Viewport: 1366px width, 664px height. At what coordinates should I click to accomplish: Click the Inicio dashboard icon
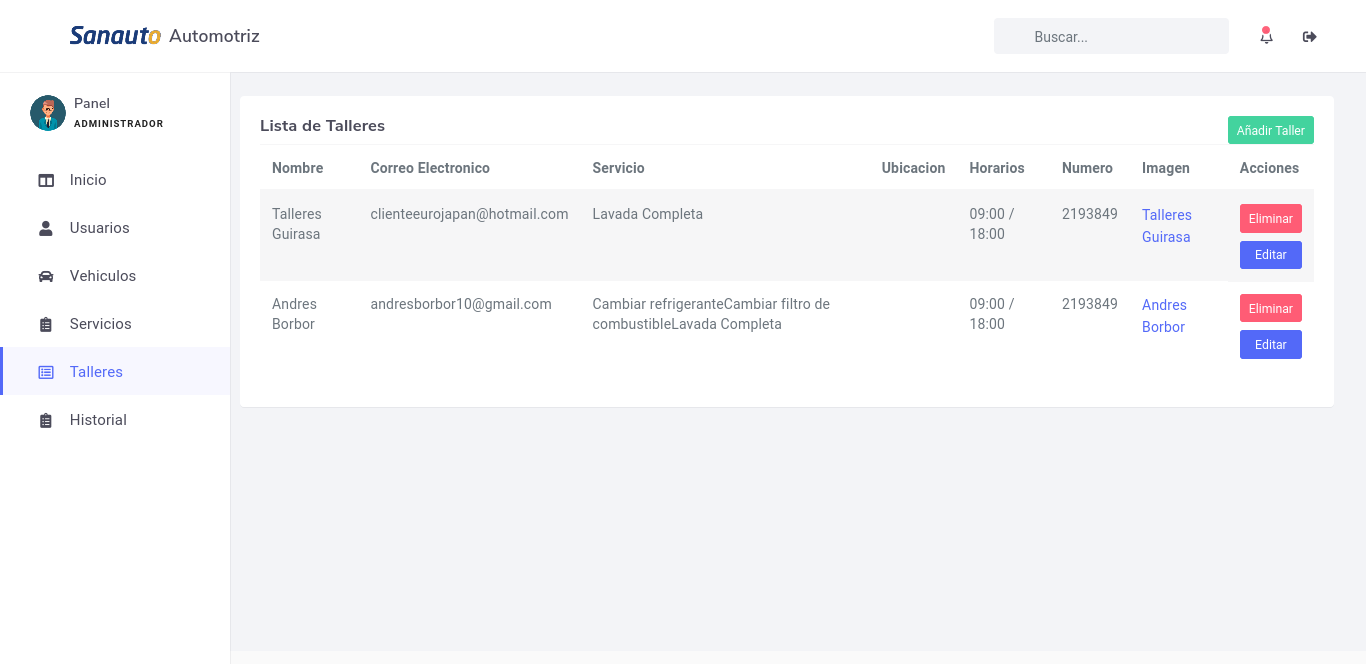[46, 180]
